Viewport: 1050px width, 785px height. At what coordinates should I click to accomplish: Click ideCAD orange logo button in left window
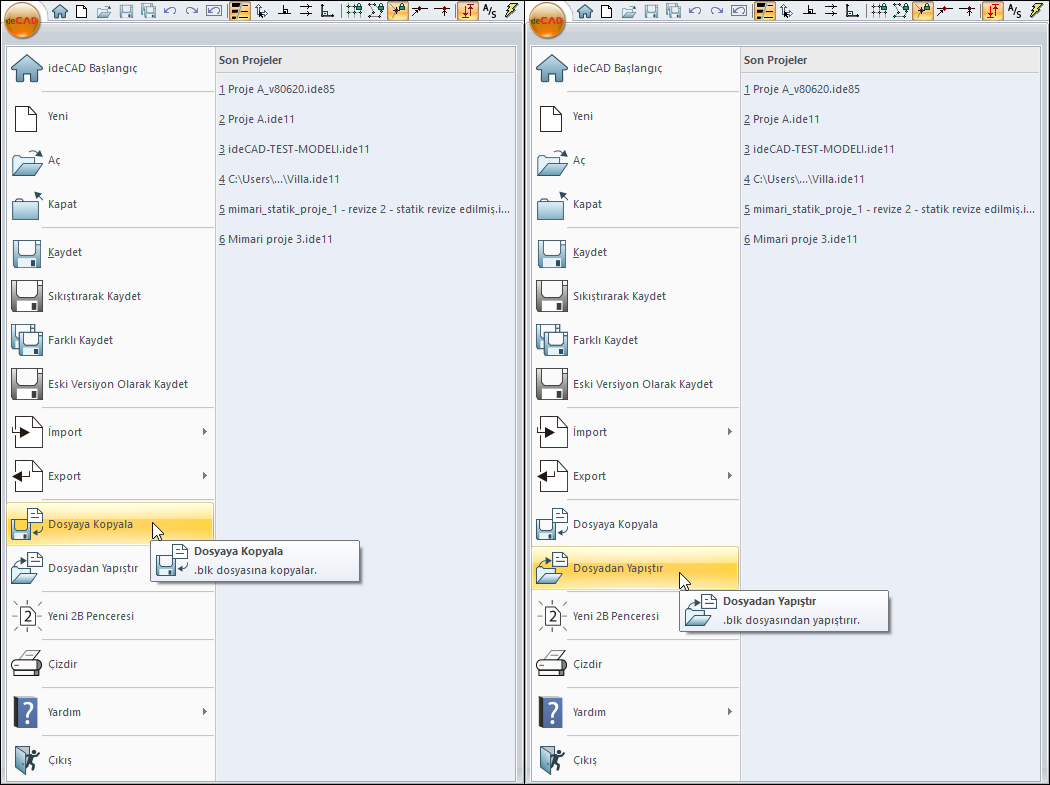(x=22, y=20)
